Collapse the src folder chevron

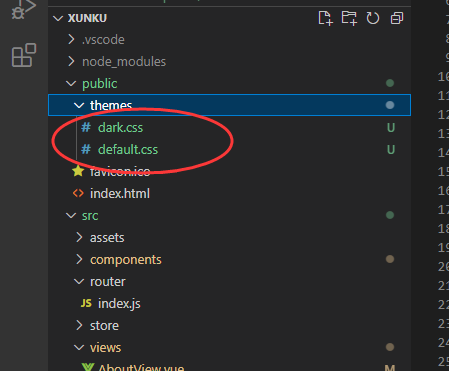pos(71,216)
